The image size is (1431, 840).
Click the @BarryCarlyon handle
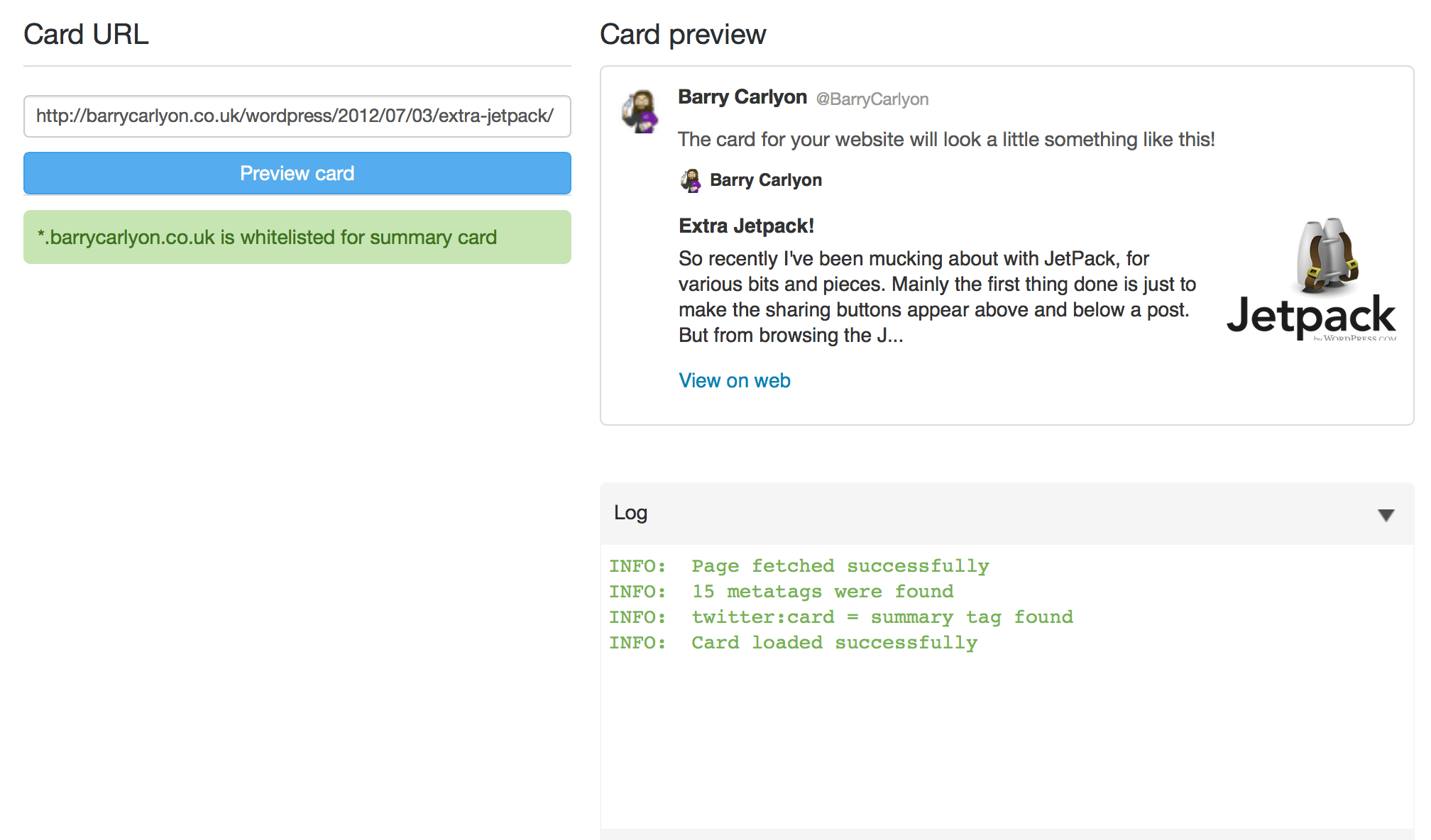tap(872, 99)
